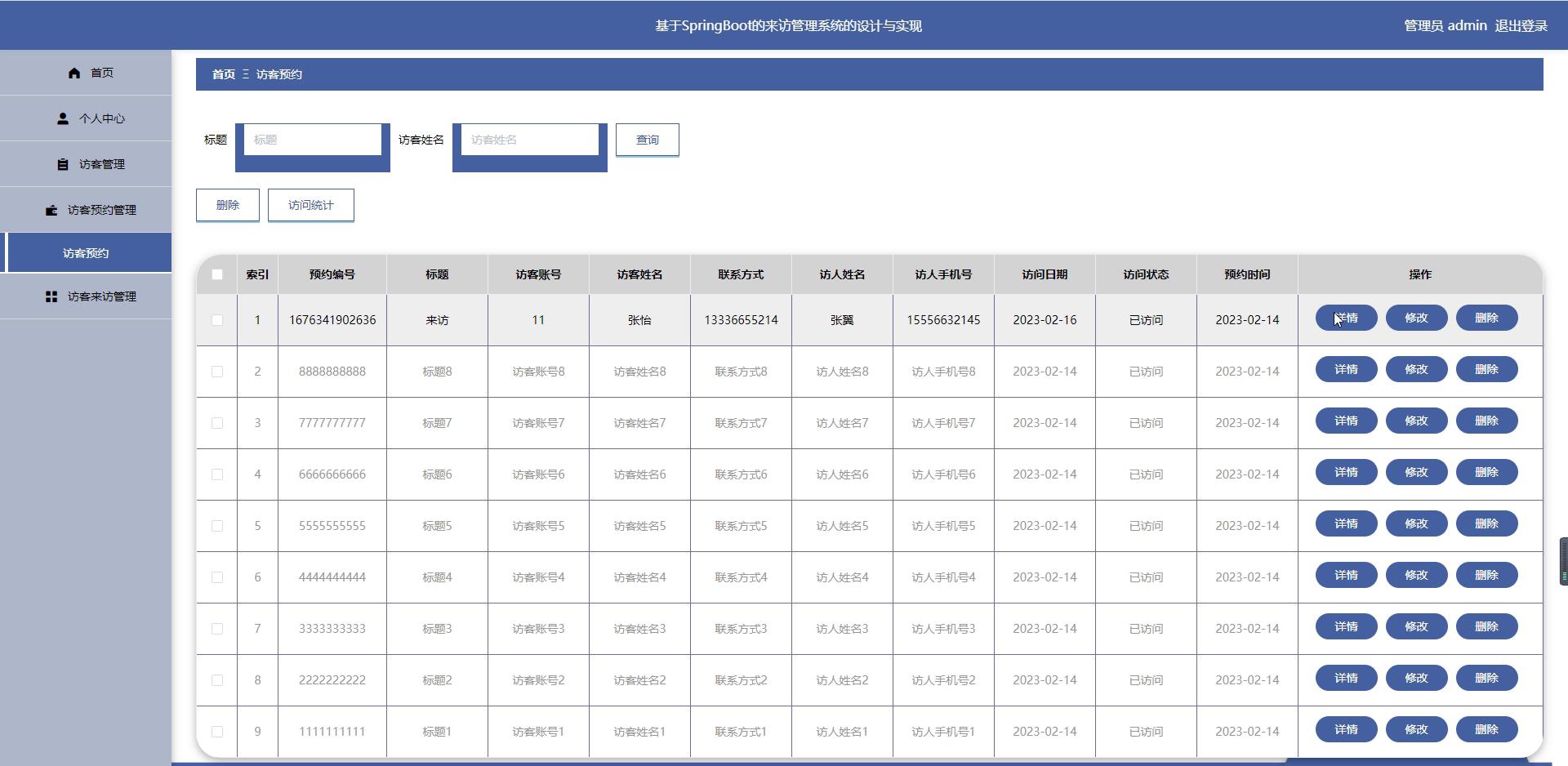The height and width of the screenshot is (766, 1568).
Task: Check the checkbox for row 1
Action: coord(217,320)
